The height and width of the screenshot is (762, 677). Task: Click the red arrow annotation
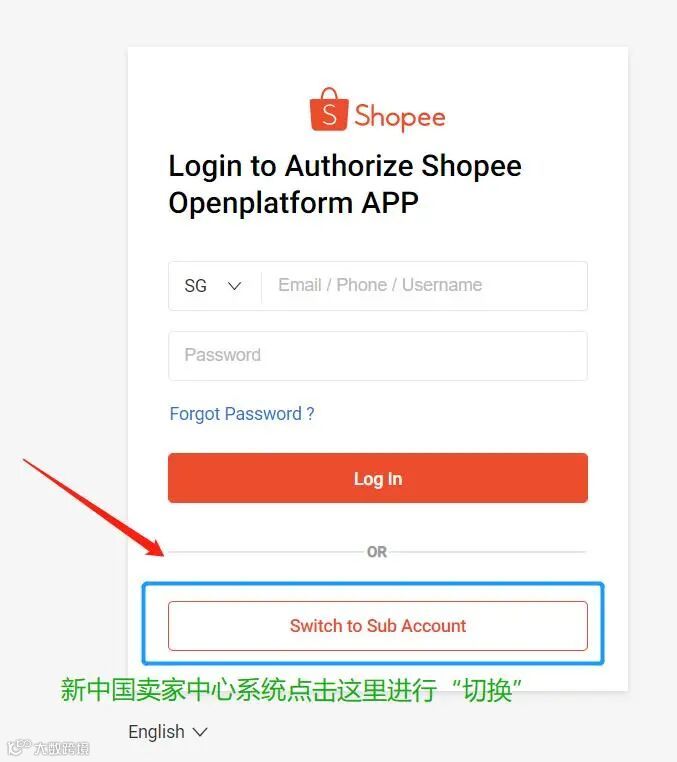click(92, 506)
